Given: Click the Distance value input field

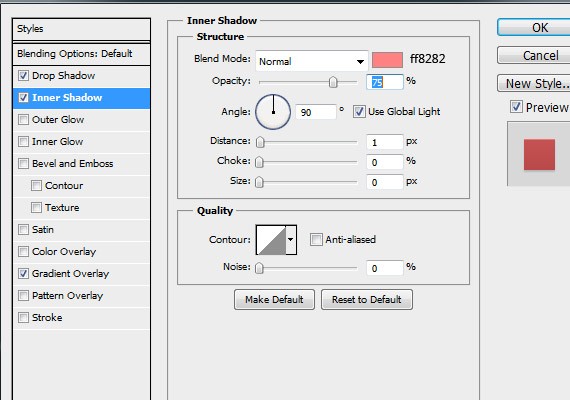Looking at the screenshot, I should [x=385, y=142].
